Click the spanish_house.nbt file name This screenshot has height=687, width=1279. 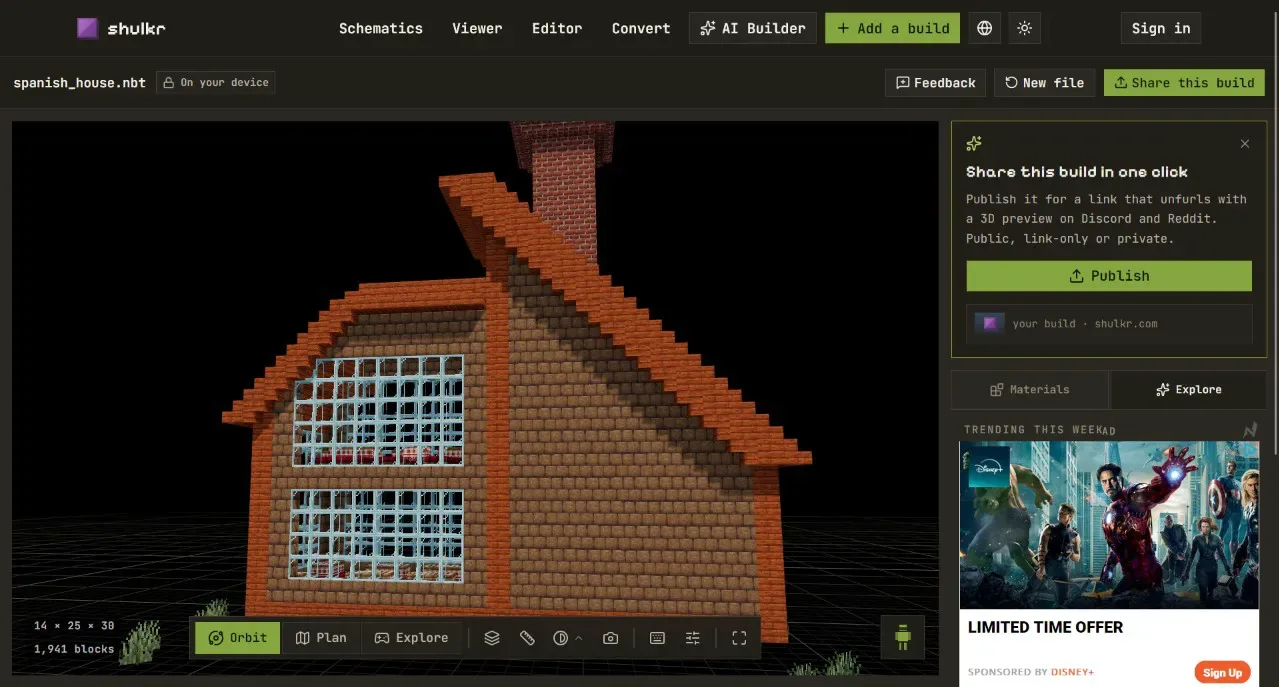(x=80, y=83)
